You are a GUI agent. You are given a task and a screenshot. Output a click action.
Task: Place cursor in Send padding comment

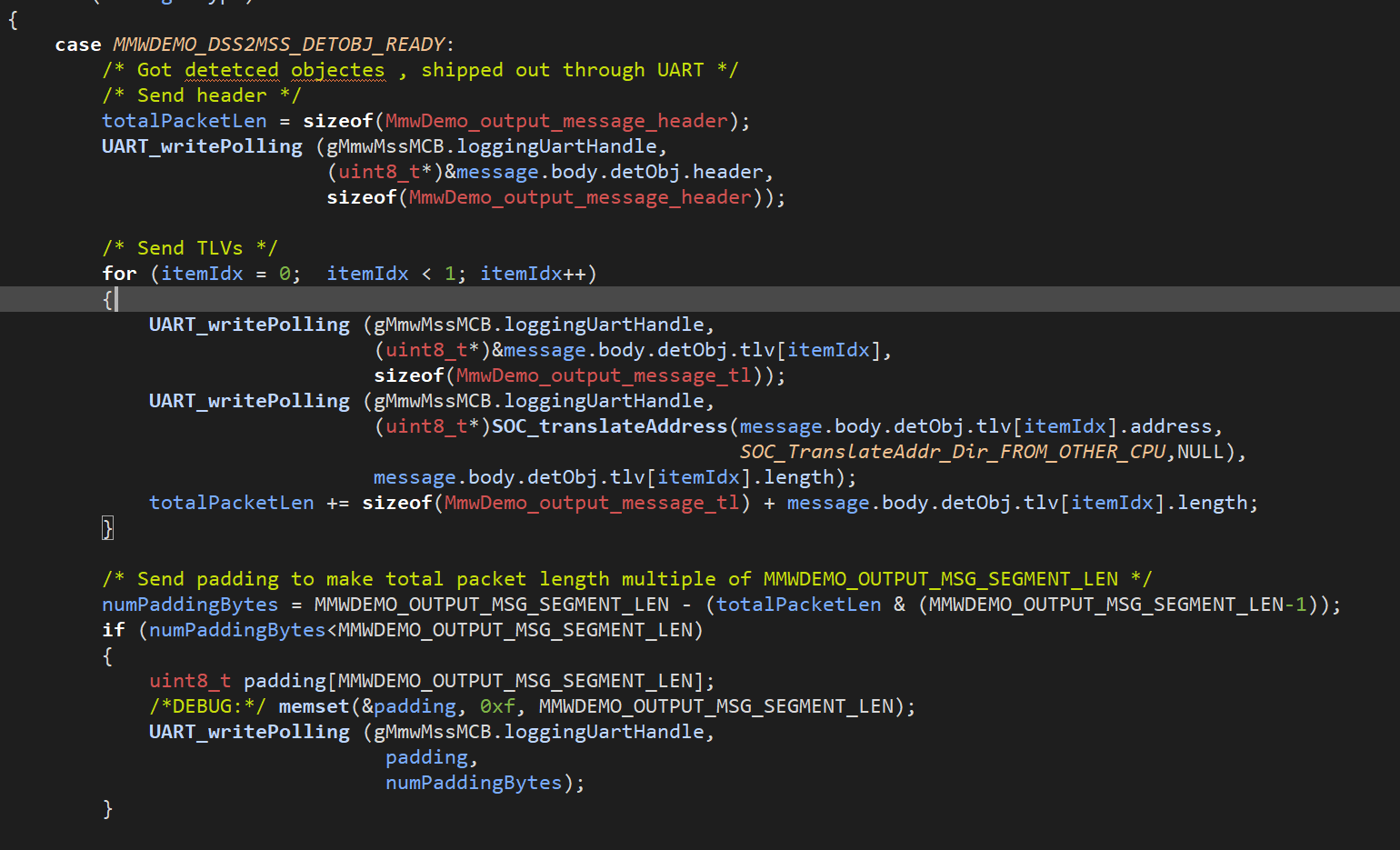[x=627, y=579]
